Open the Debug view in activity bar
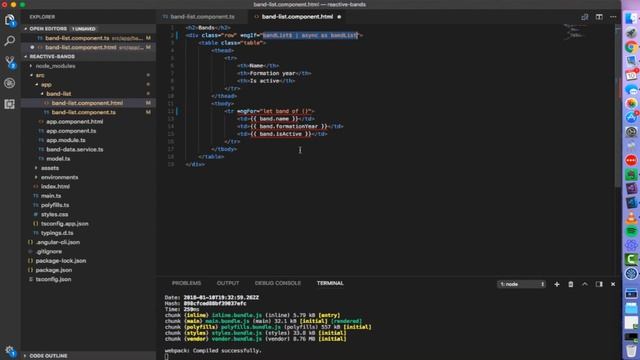Viewport: 640px width, 360px height. click(10, 83)
